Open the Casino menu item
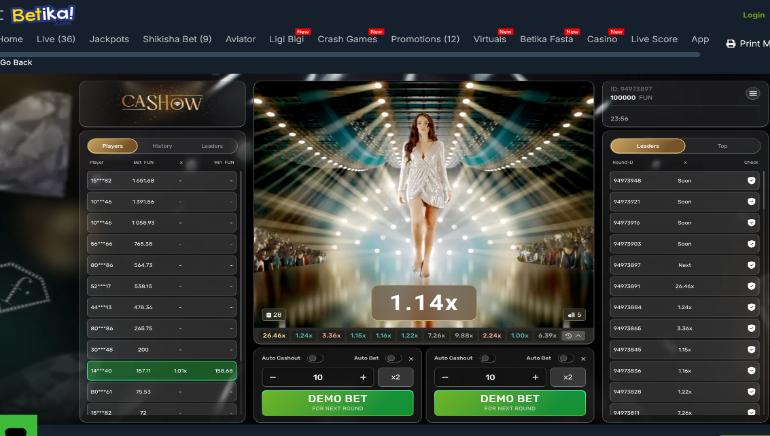770x436 pixels. click(602, 39)
